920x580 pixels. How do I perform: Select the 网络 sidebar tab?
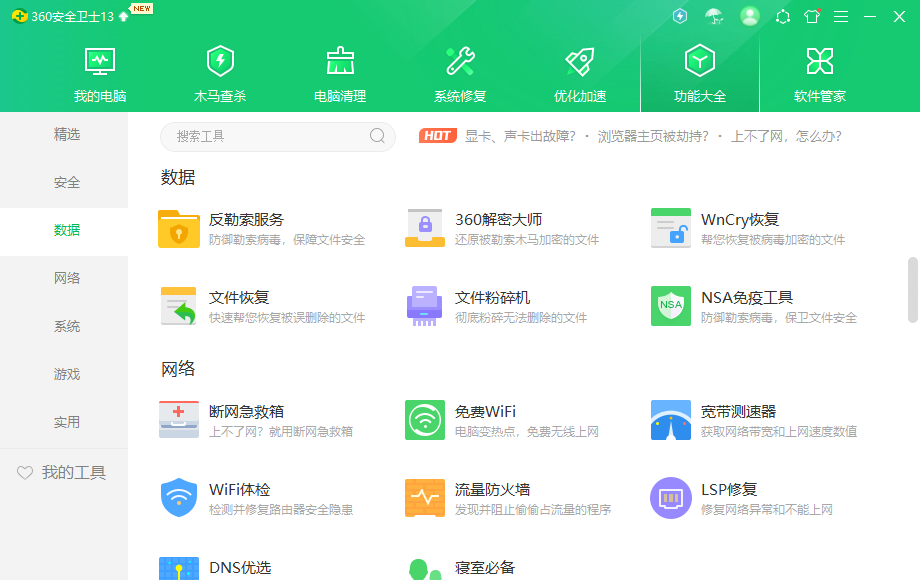pyautogui.click(x=64, y=279)
